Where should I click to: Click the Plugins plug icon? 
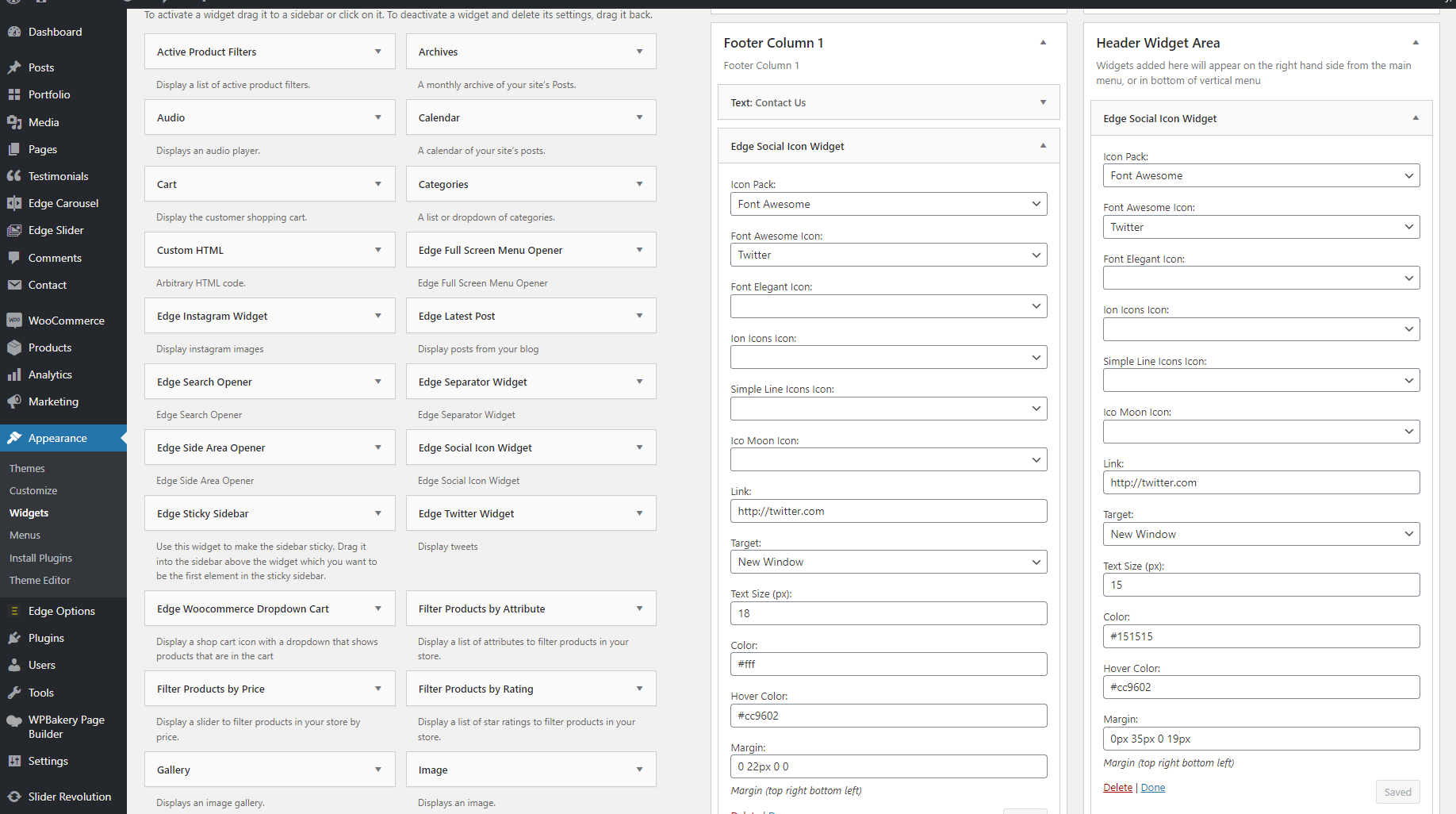click(x=14, y=638)
